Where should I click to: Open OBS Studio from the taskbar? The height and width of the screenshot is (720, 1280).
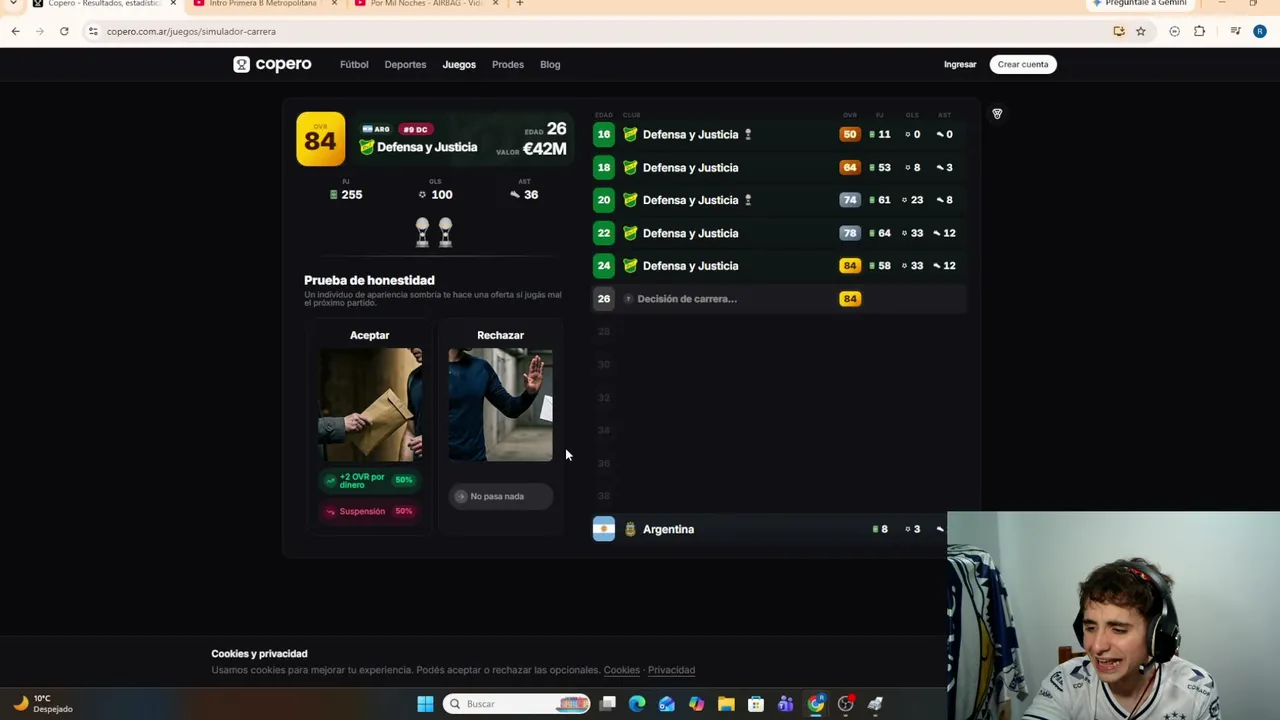coord(846,704)
